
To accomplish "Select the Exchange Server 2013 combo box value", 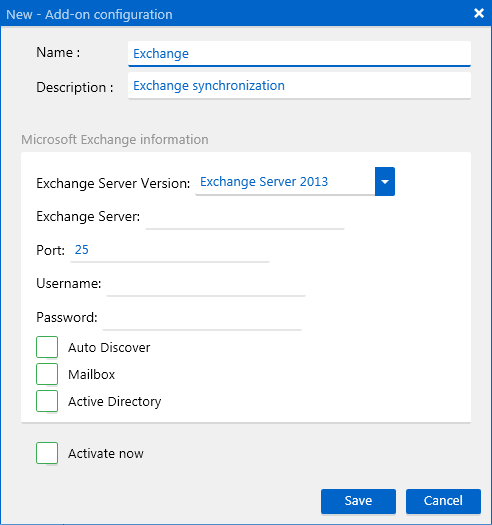I will pyautogui.click(x=285, y=181).
